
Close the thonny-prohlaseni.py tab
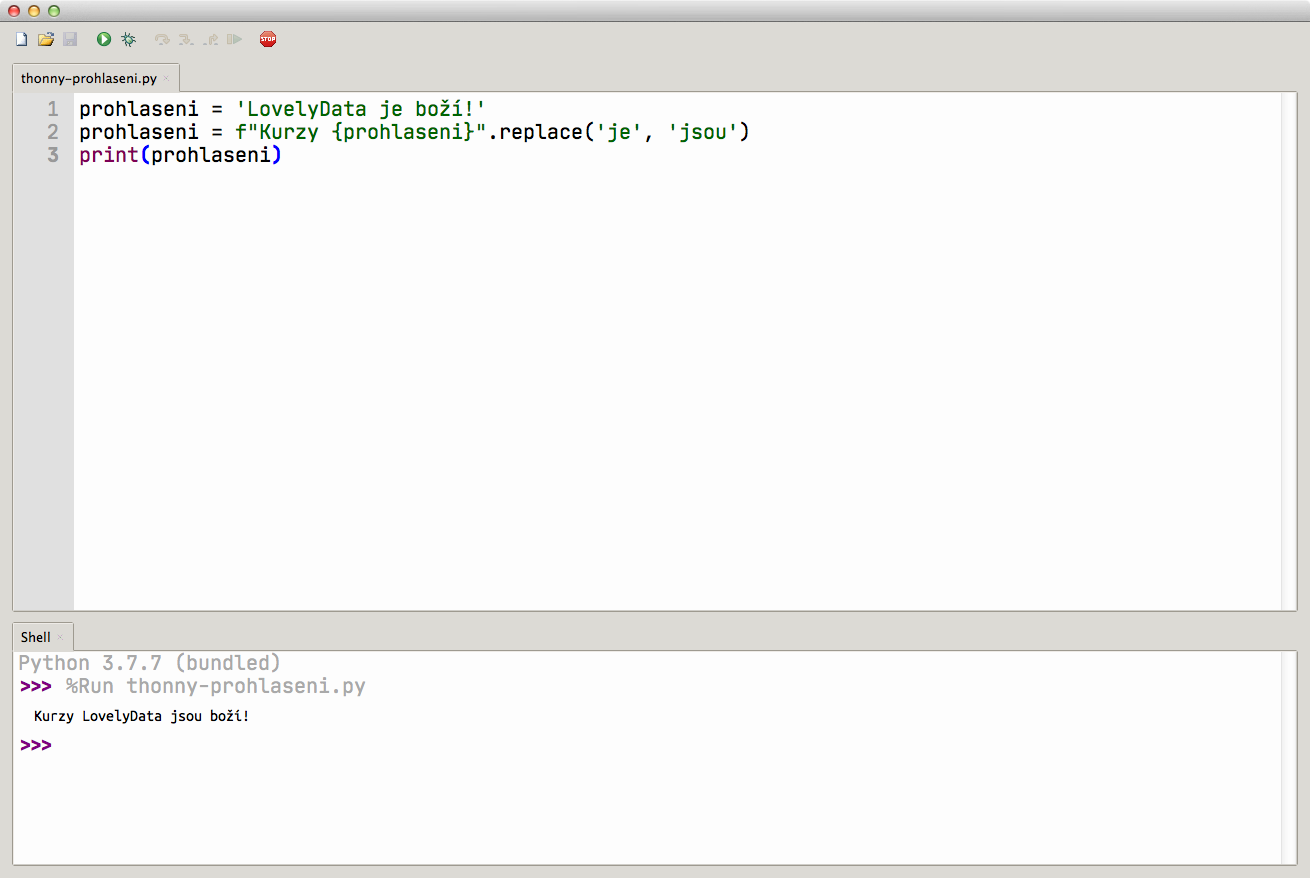click(x=167, y=79)
